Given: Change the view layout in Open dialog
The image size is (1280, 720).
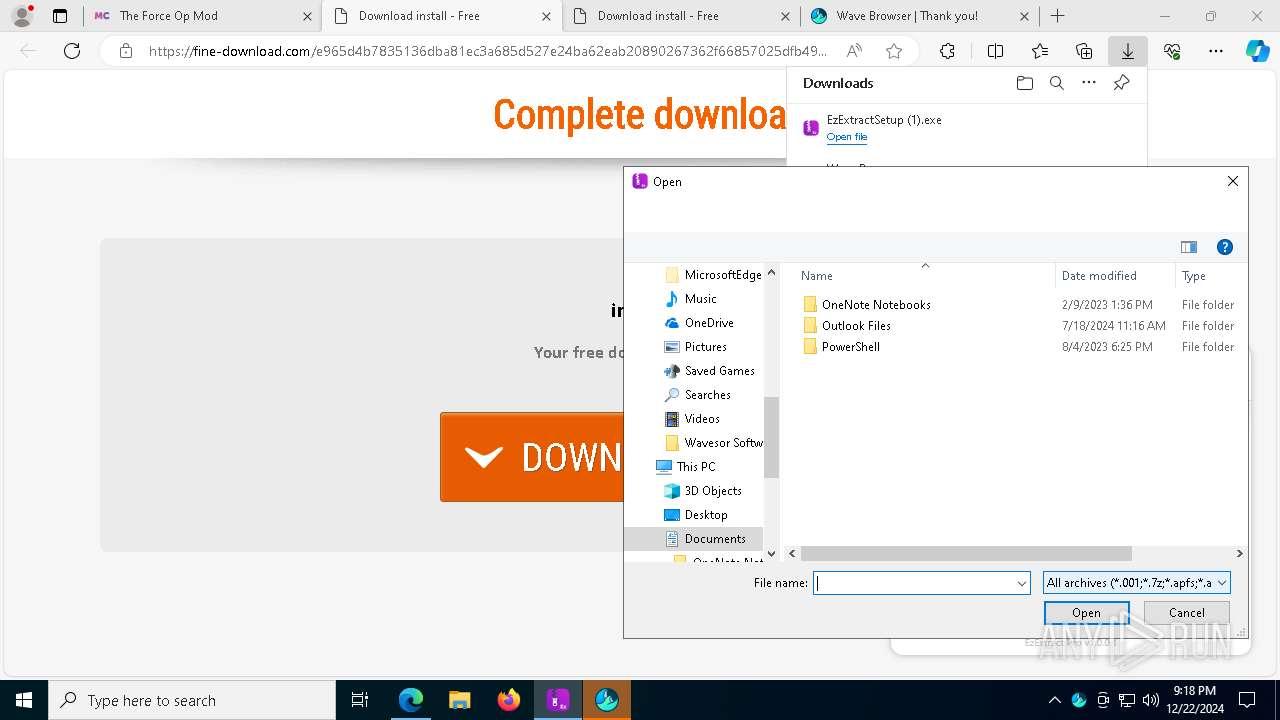Looking at the screenshot, I should coord(1189,247).
